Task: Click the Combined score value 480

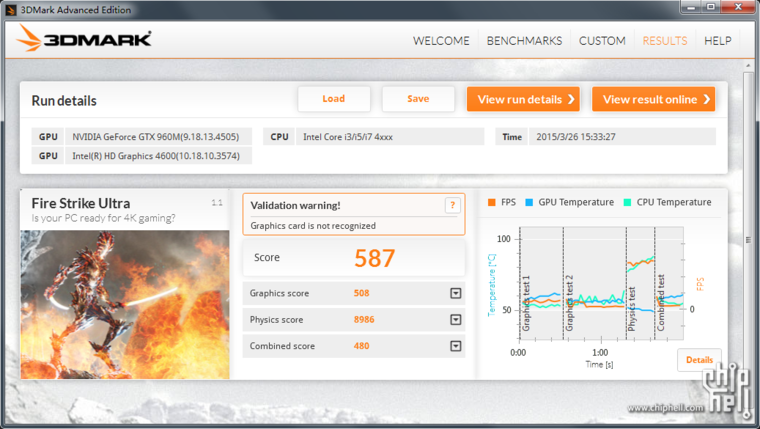Action: tap(362, 346)
